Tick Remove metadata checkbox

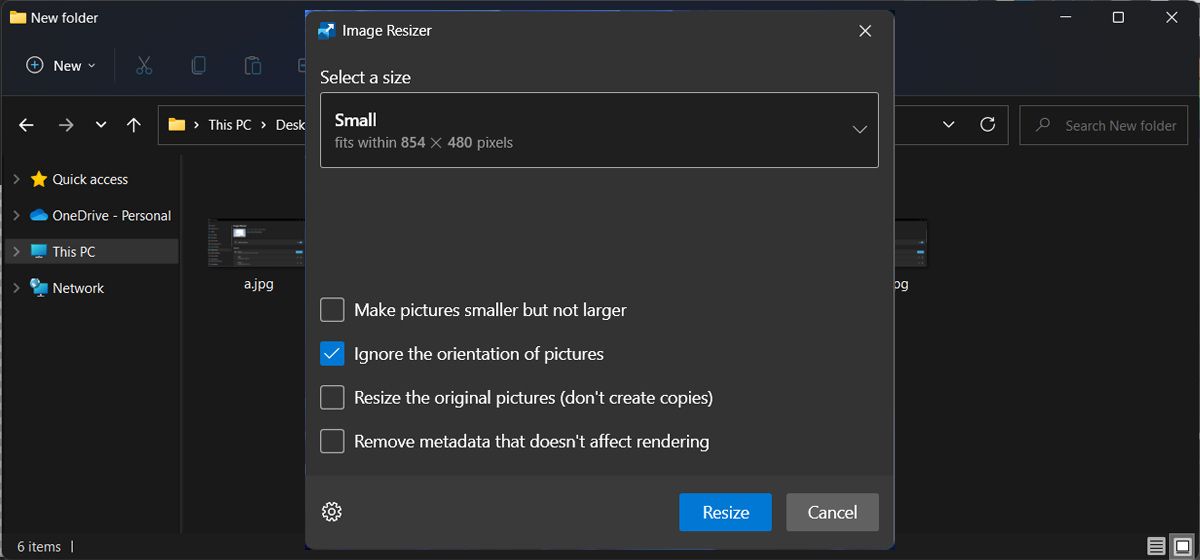coord(332,441)
